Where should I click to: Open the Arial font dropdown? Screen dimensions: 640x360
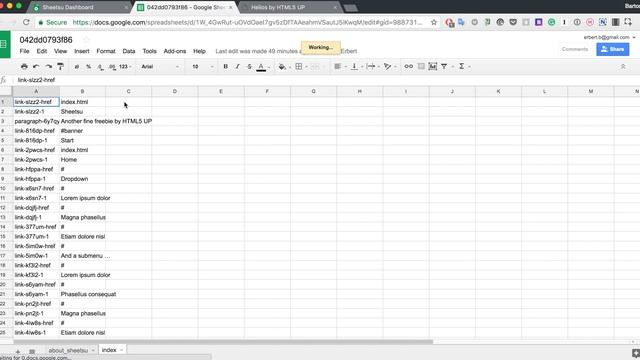point(160,67)
